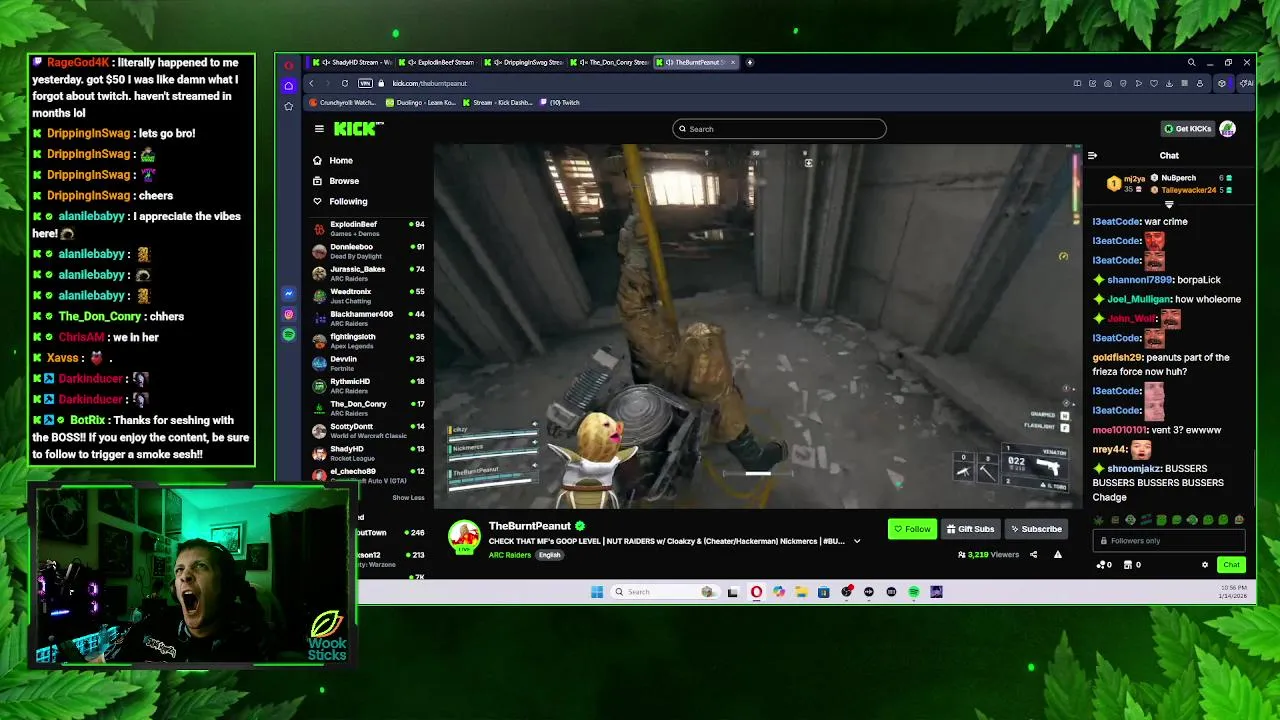
Task: Go to the Kick logo homepage
Action: tap(359, 128)
